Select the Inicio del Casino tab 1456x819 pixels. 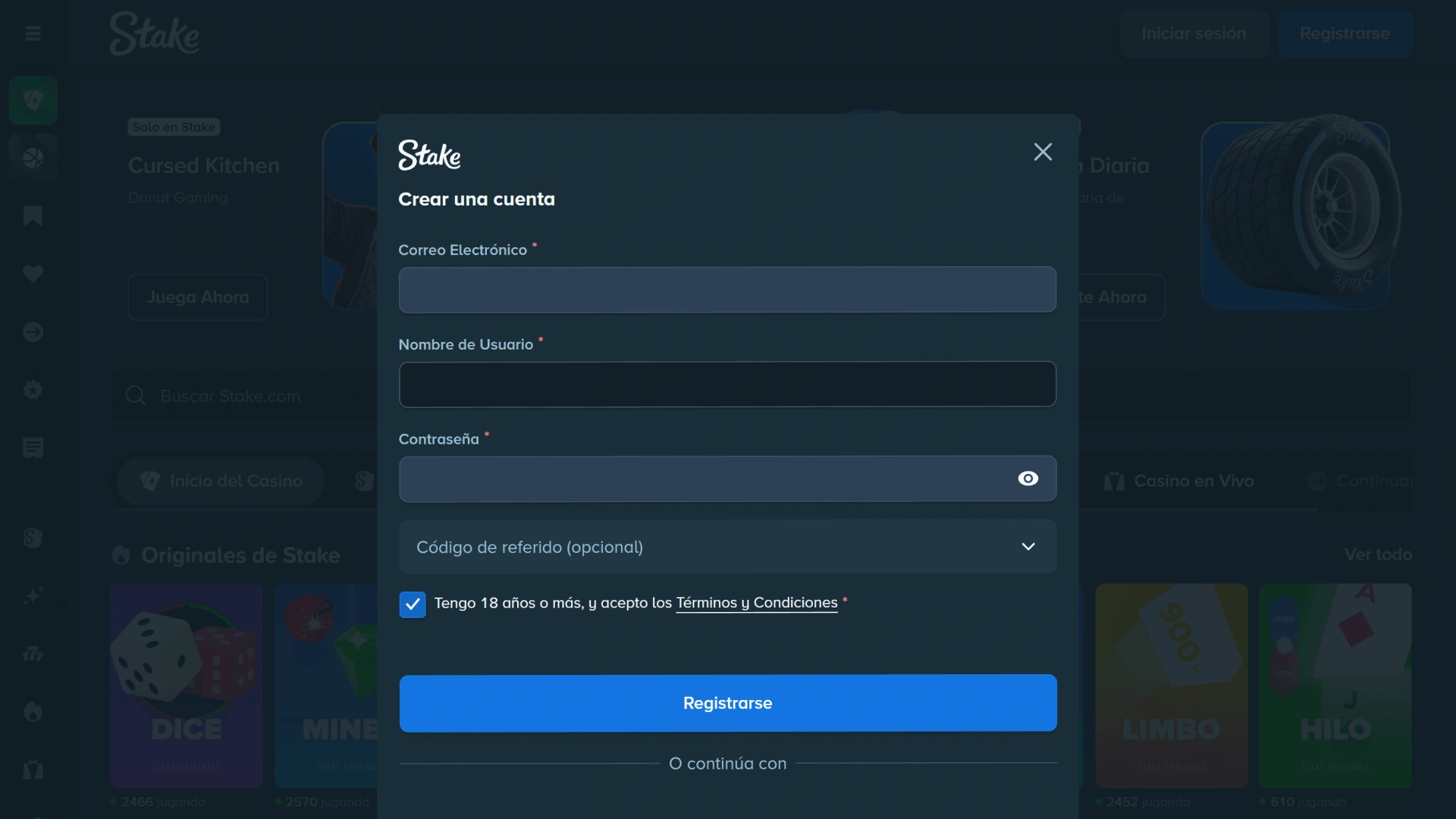[221, 481]
